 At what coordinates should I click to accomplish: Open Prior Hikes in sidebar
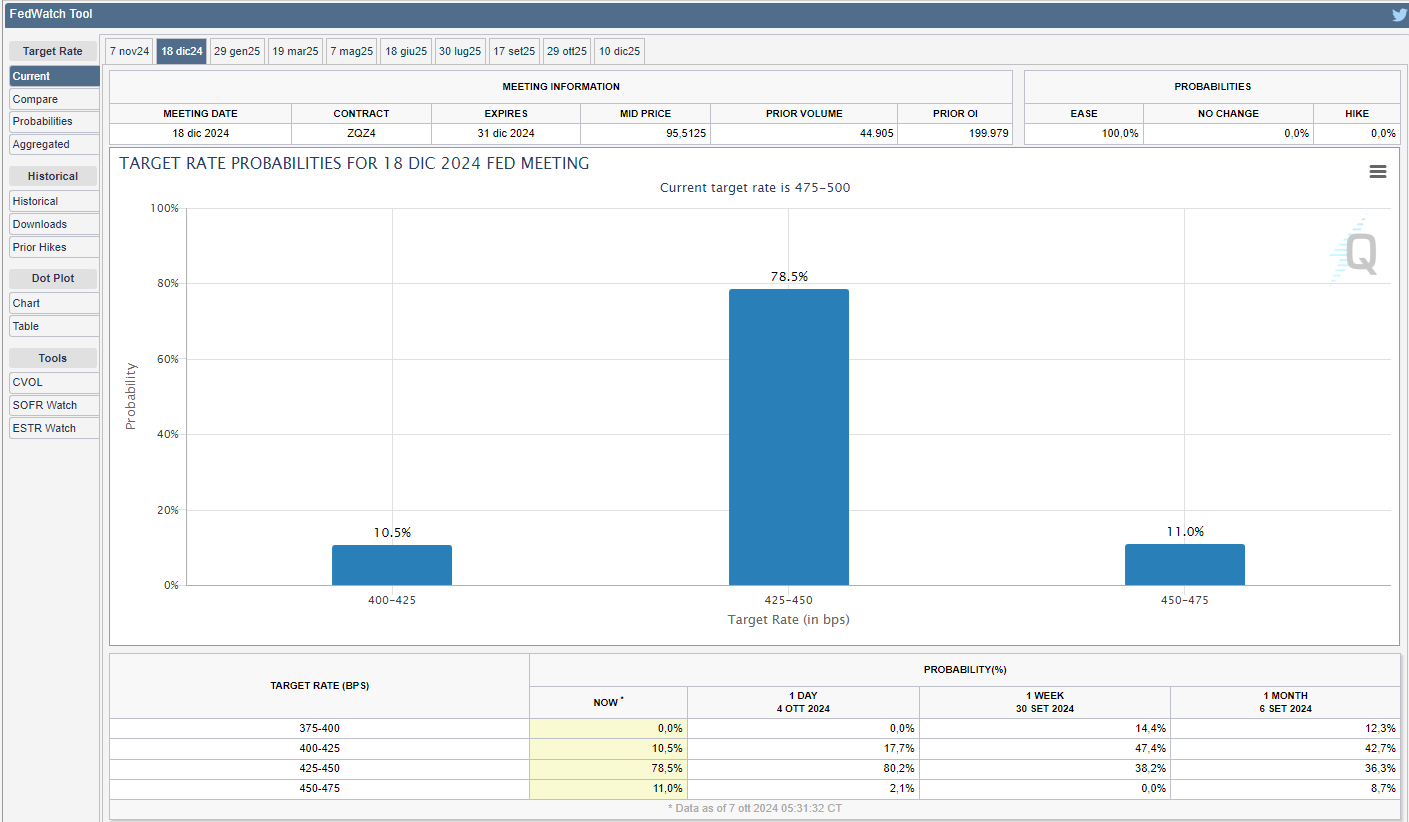click(54, 247)
